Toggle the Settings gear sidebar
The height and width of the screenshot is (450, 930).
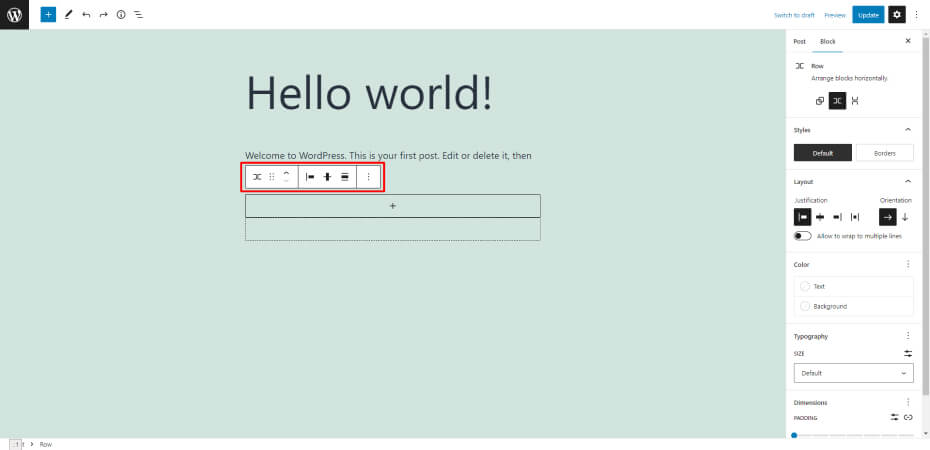[896, 15]
